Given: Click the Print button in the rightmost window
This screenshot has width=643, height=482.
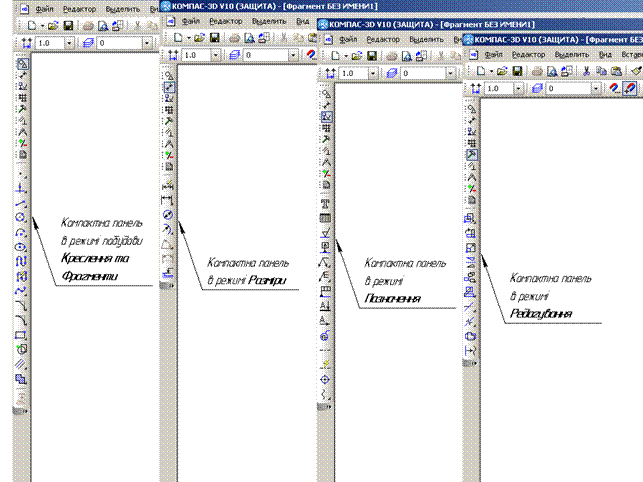Looking at the screenshot, I should [537, 71].
